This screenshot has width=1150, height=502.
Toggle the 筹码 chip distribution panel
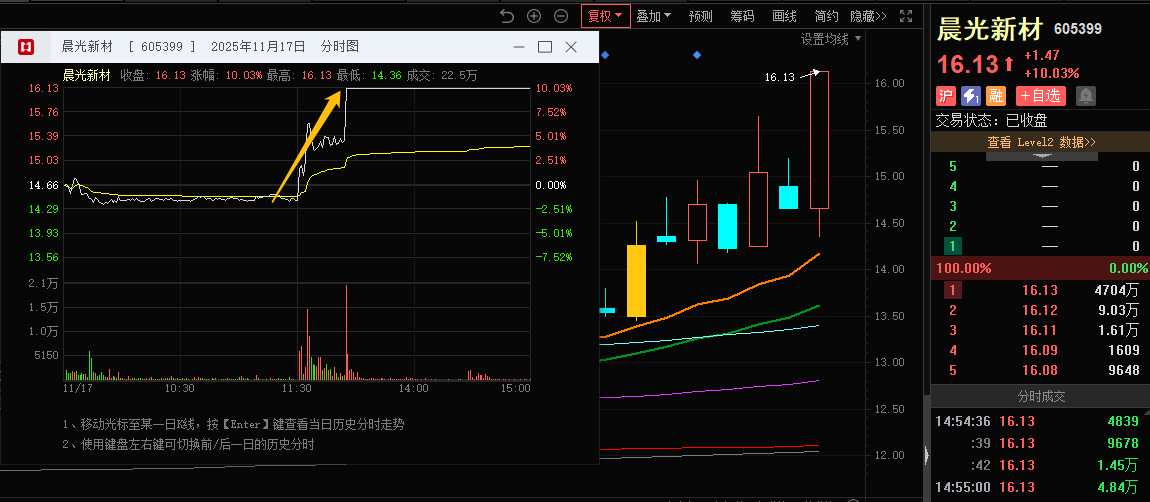point(742,16)
